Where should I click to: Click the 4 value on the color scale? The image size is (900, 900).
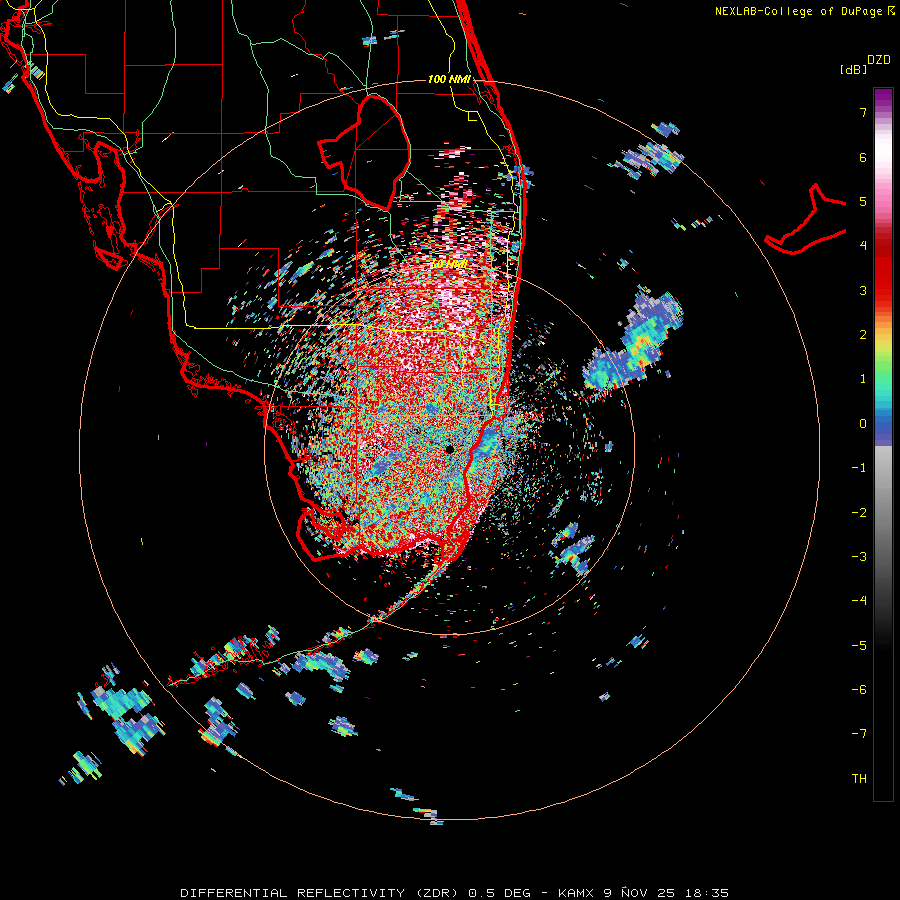pos(863,246)
